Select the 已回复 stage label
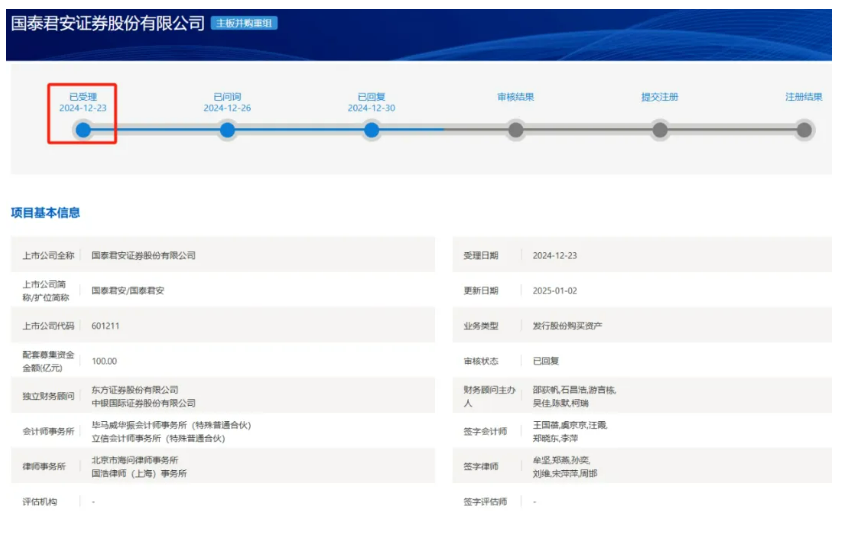843x534 pixels. [372, 97]
